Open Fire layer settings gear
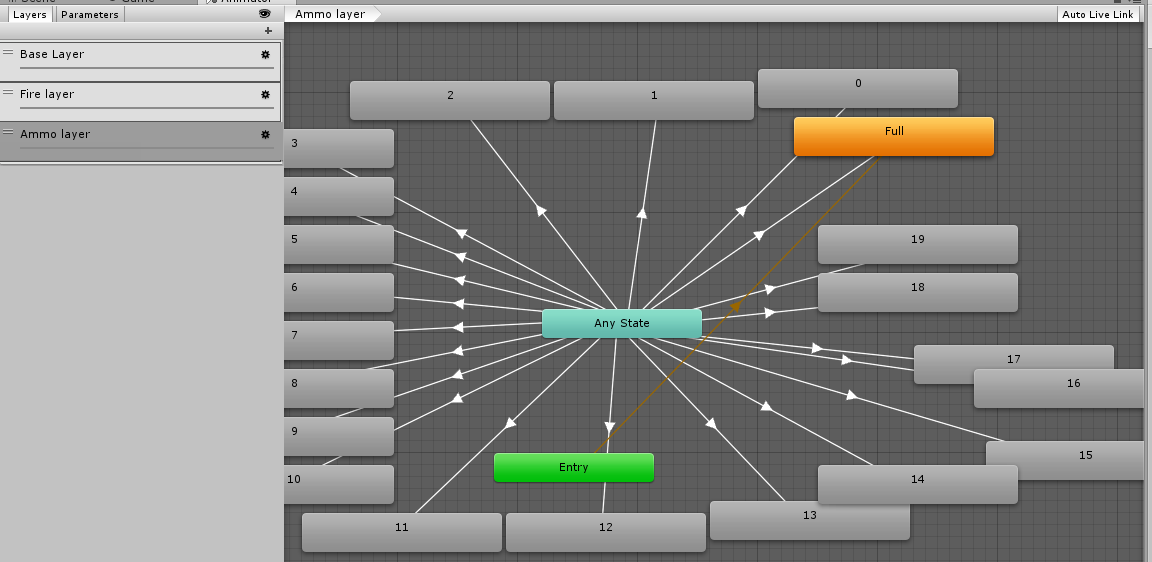Viewport: 1152px width, 562px height. coord(265,94)
